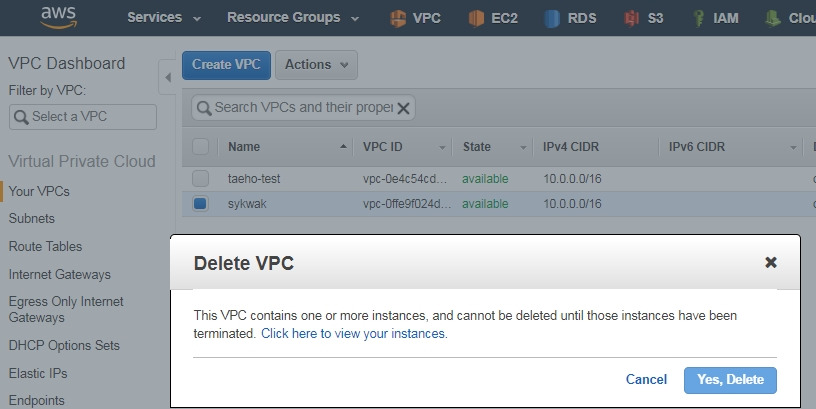Image resolution: width=816 pixels, height=409 pixels.
Task: Check the taeho-test VPC row checkbox
Action: [200, 178]
